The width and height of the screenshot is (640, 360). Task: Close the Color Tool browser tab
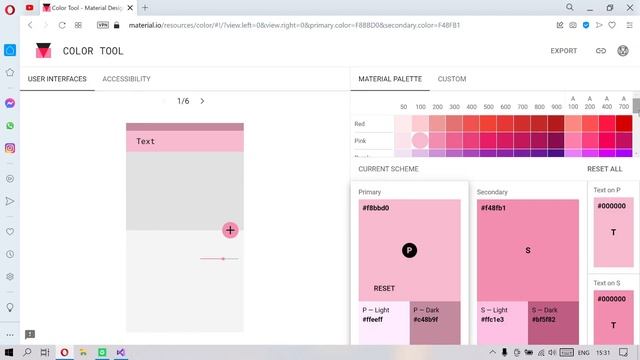(130, 7)
